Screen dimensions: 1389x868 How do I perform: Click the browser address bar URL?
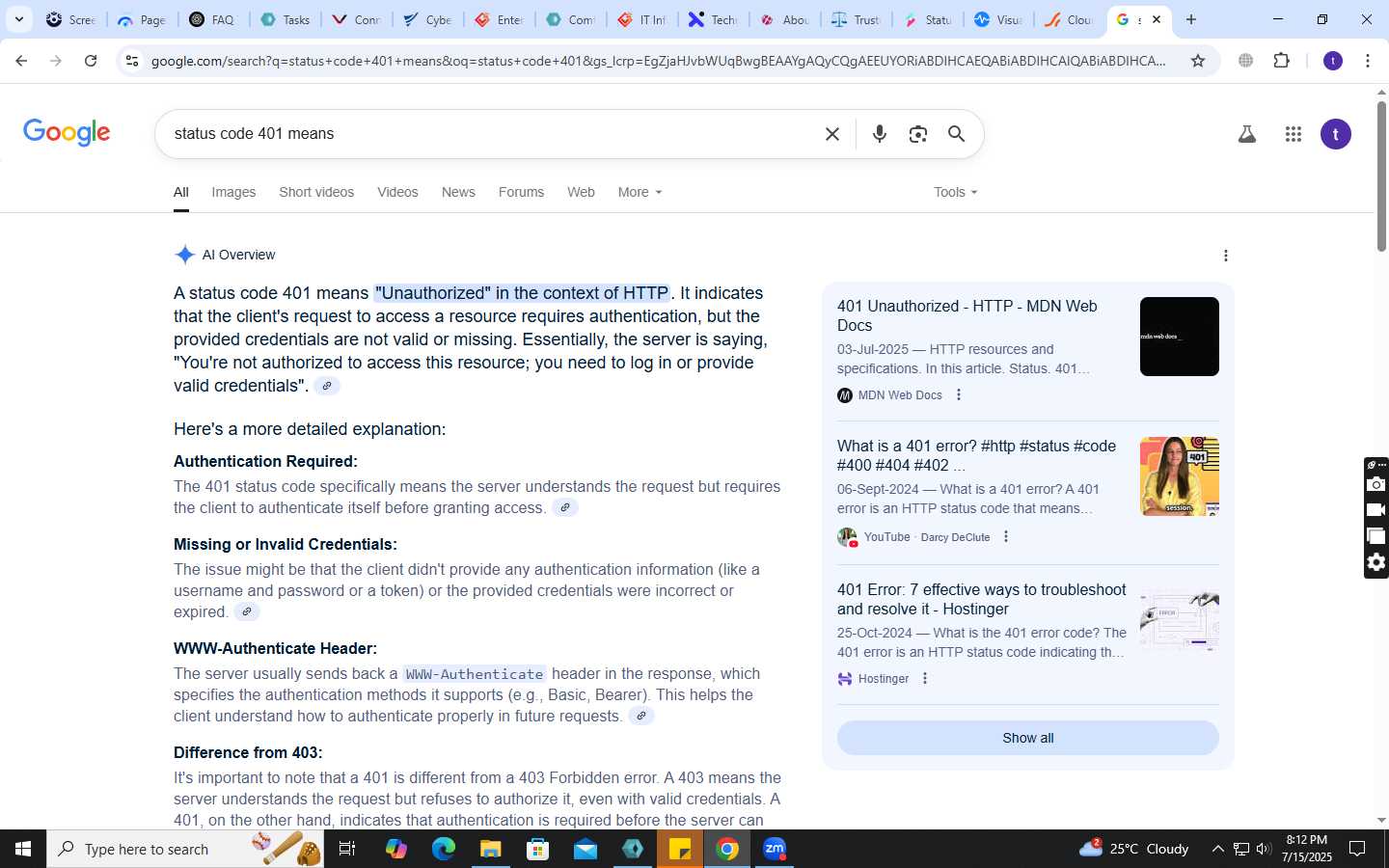(x=658, y=61)
